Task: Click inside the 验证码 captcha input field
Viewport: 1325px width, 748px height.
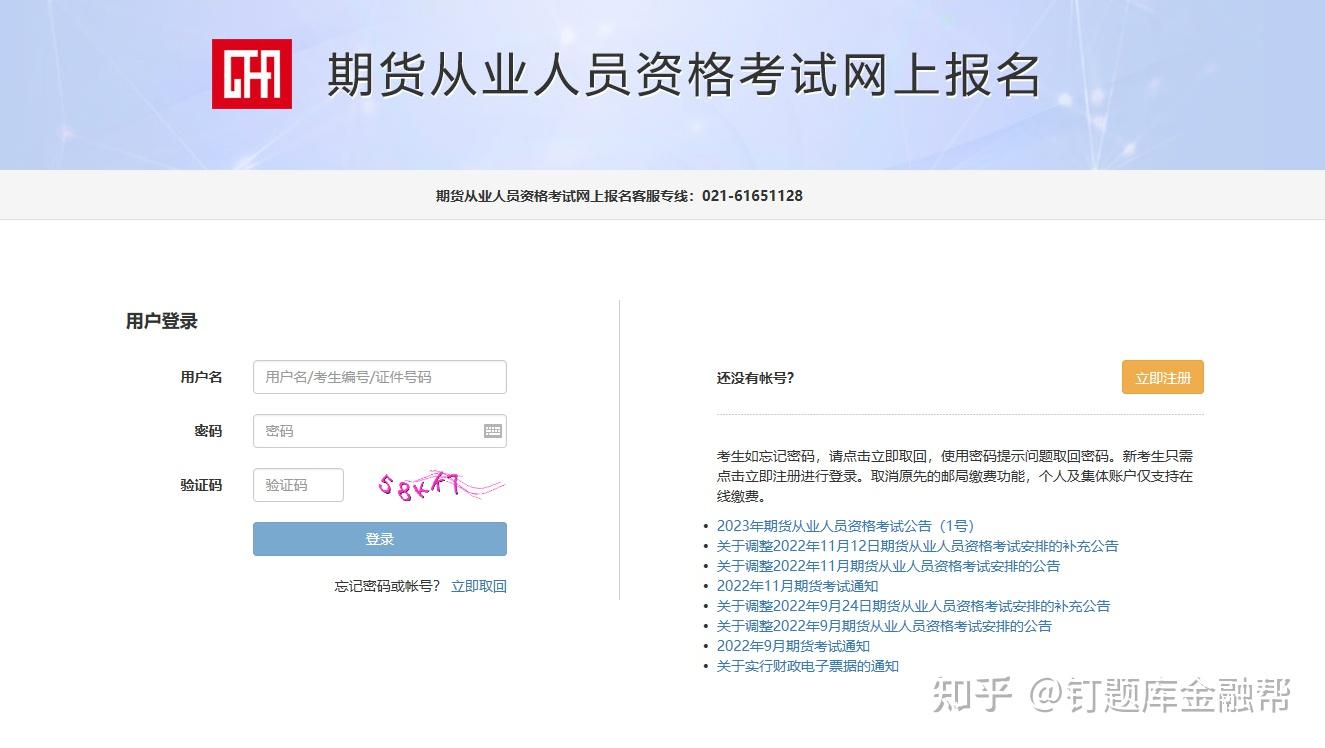Action: pos(297,485)
